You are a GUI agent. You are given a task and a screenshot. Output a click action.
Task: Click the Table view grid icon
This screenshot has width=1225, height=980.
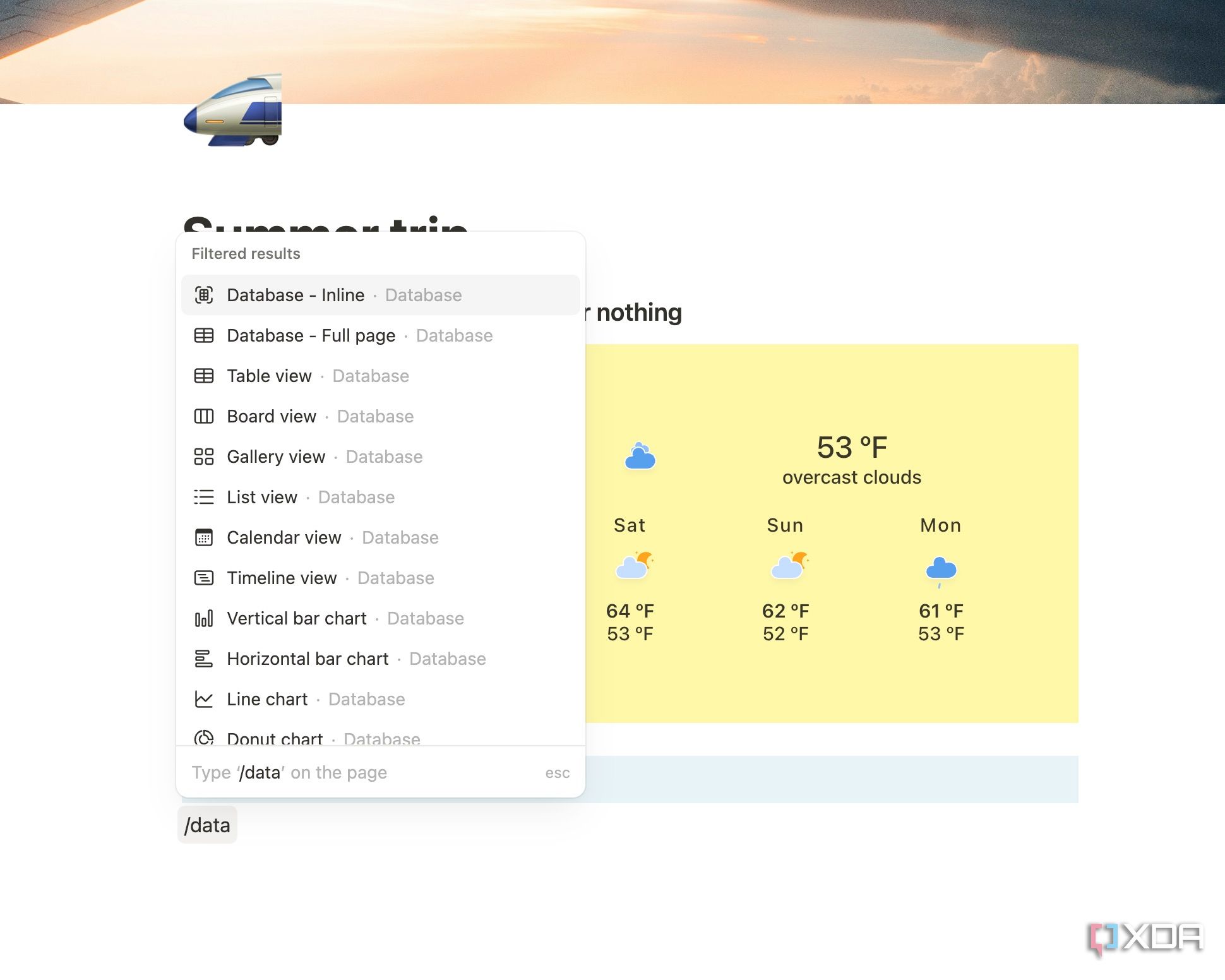click(203, 376)
